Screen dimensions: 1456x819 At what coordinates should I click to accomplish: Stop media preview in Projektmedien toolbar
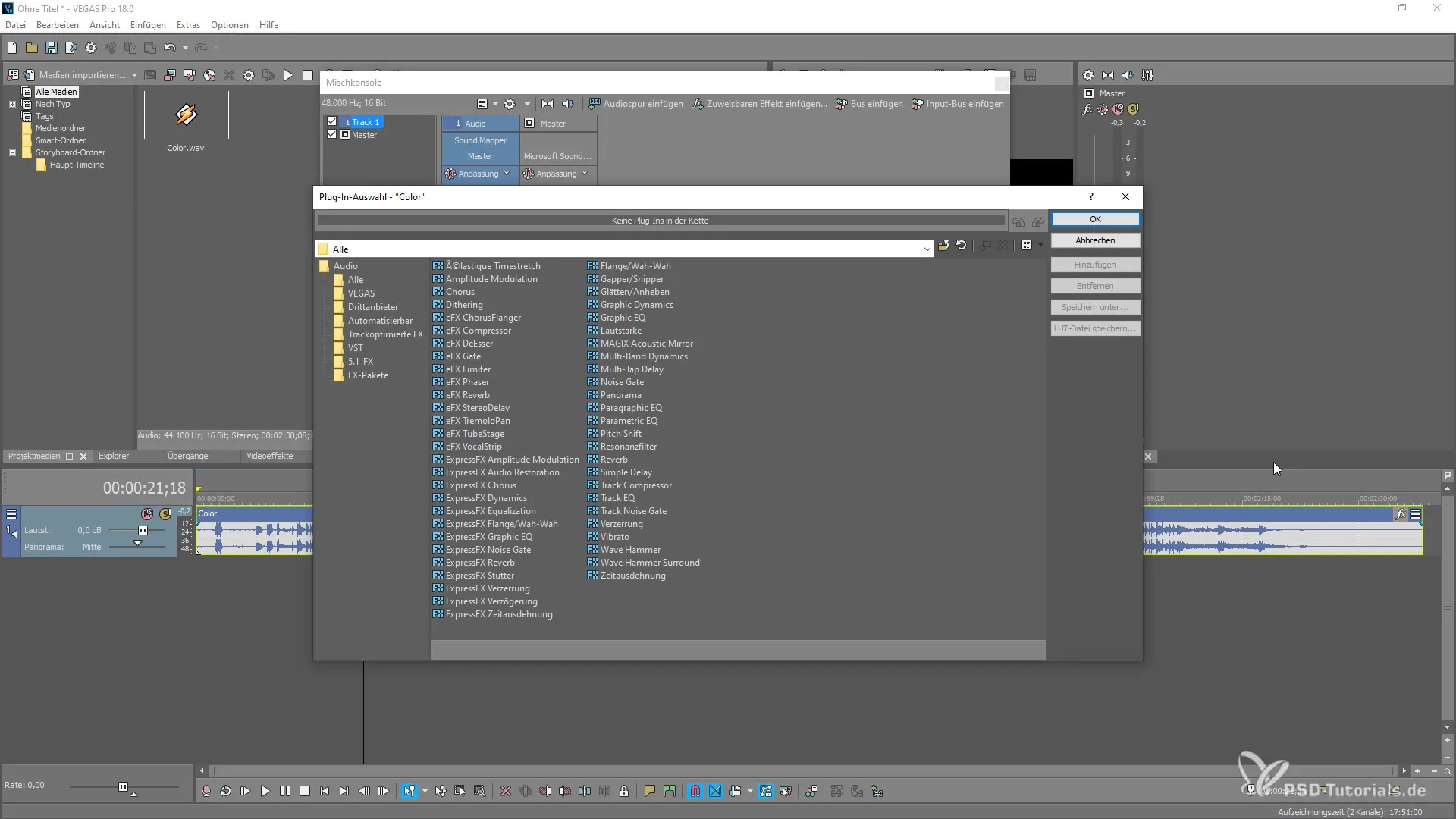click(x=308, y=75)
